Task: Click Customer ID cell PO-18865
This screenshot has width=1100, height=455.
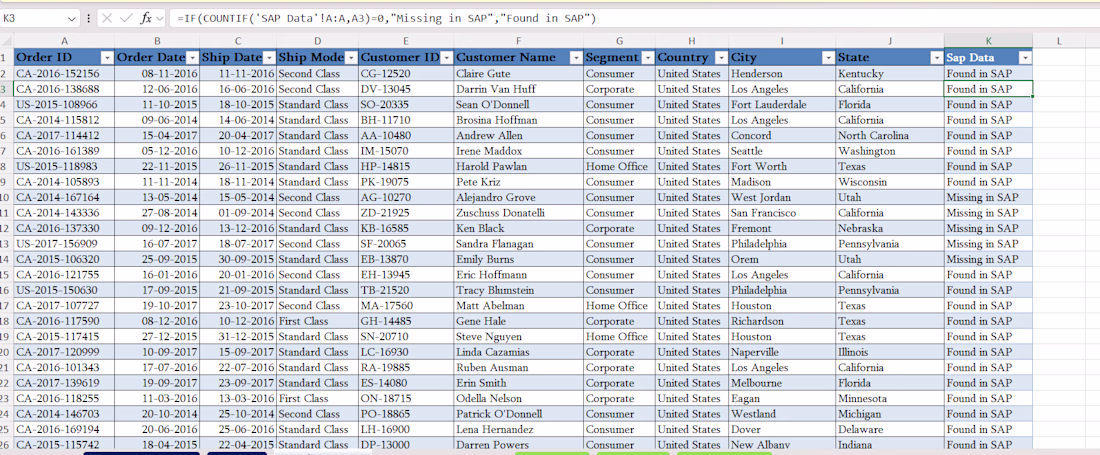Action: [x=406, y=414]
